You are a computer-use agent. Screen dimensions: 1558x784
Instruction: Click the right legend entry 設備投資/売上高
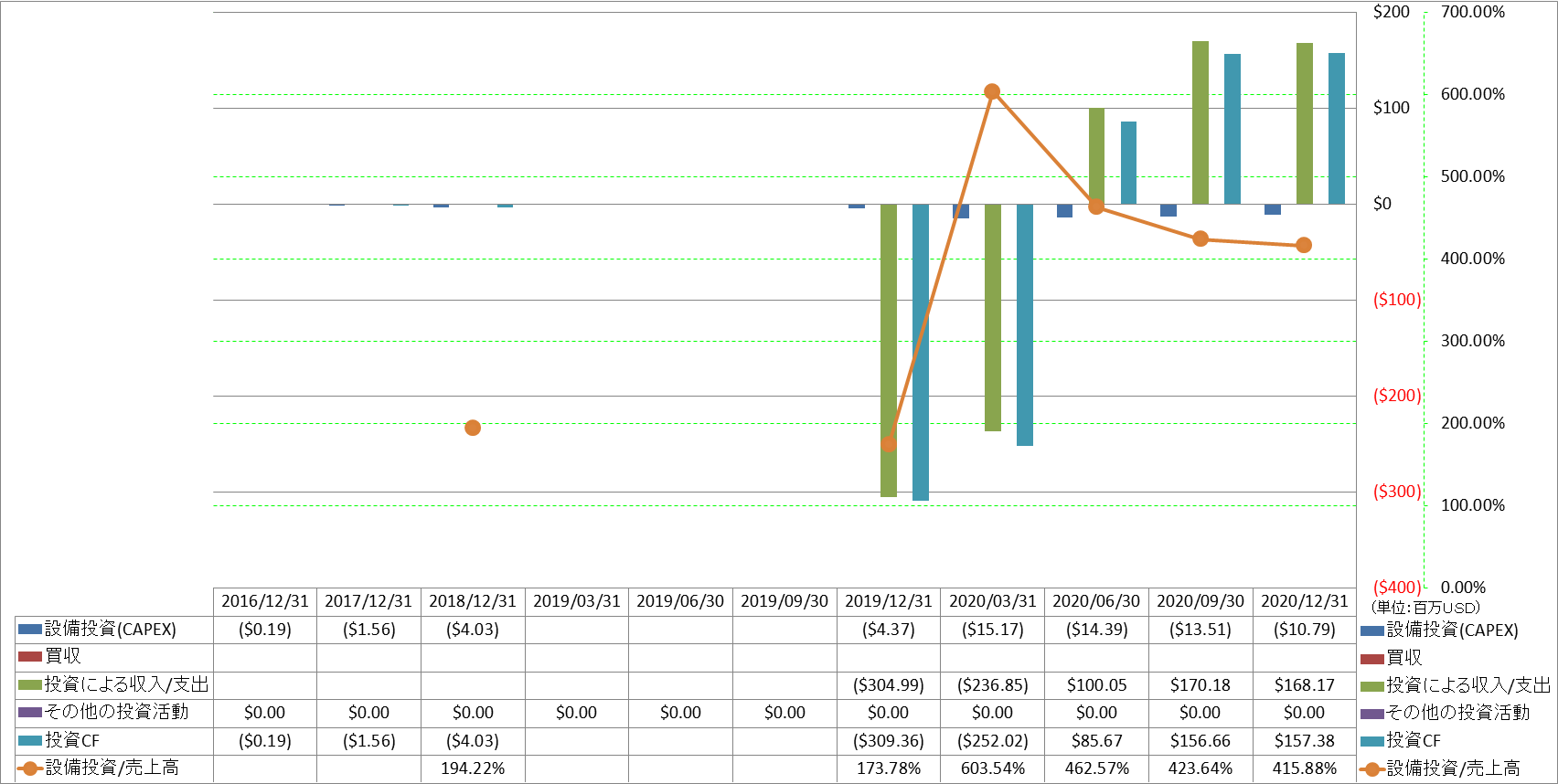[1440, 768]
